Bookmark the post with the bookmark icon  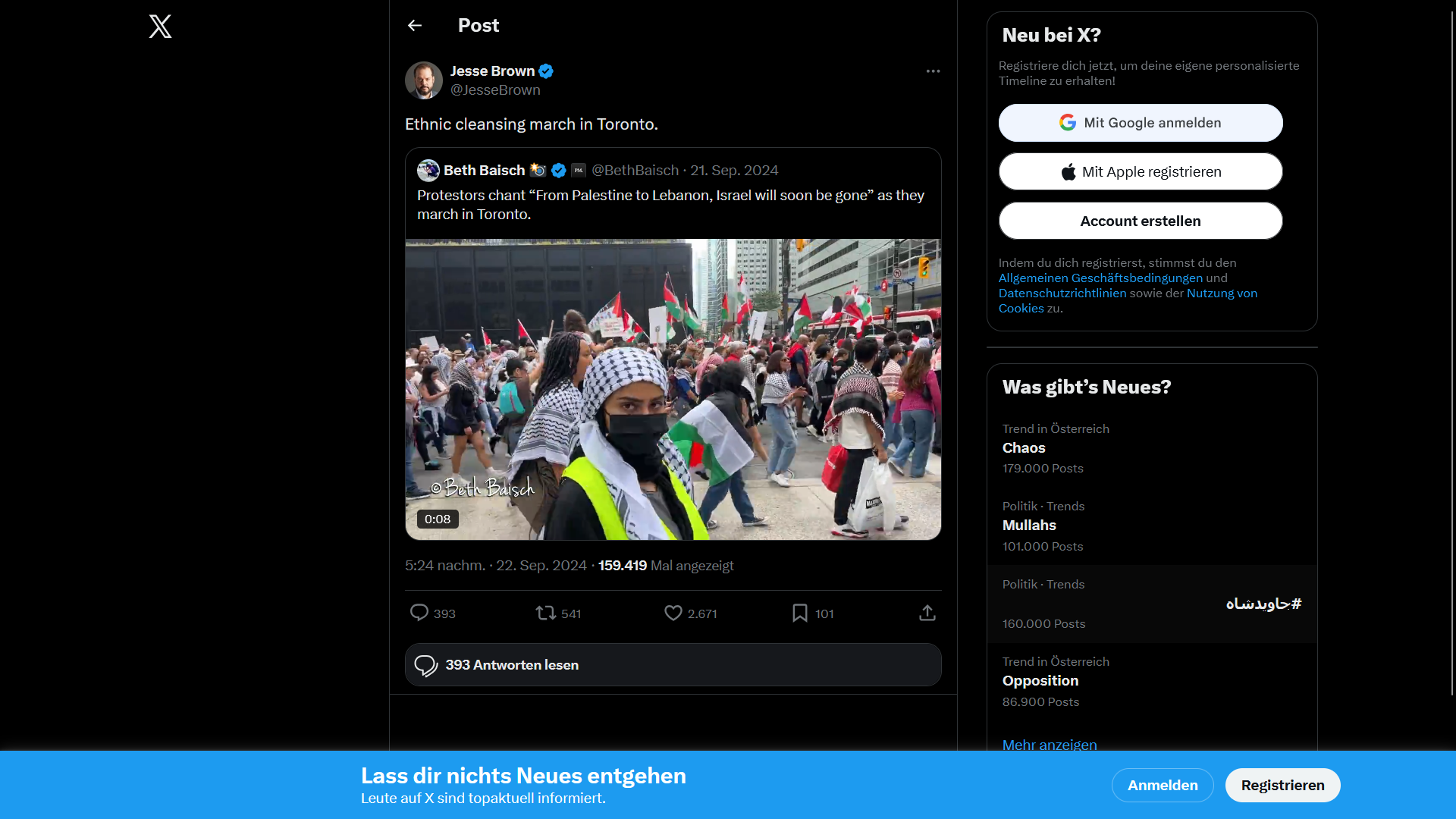(799, 613)
